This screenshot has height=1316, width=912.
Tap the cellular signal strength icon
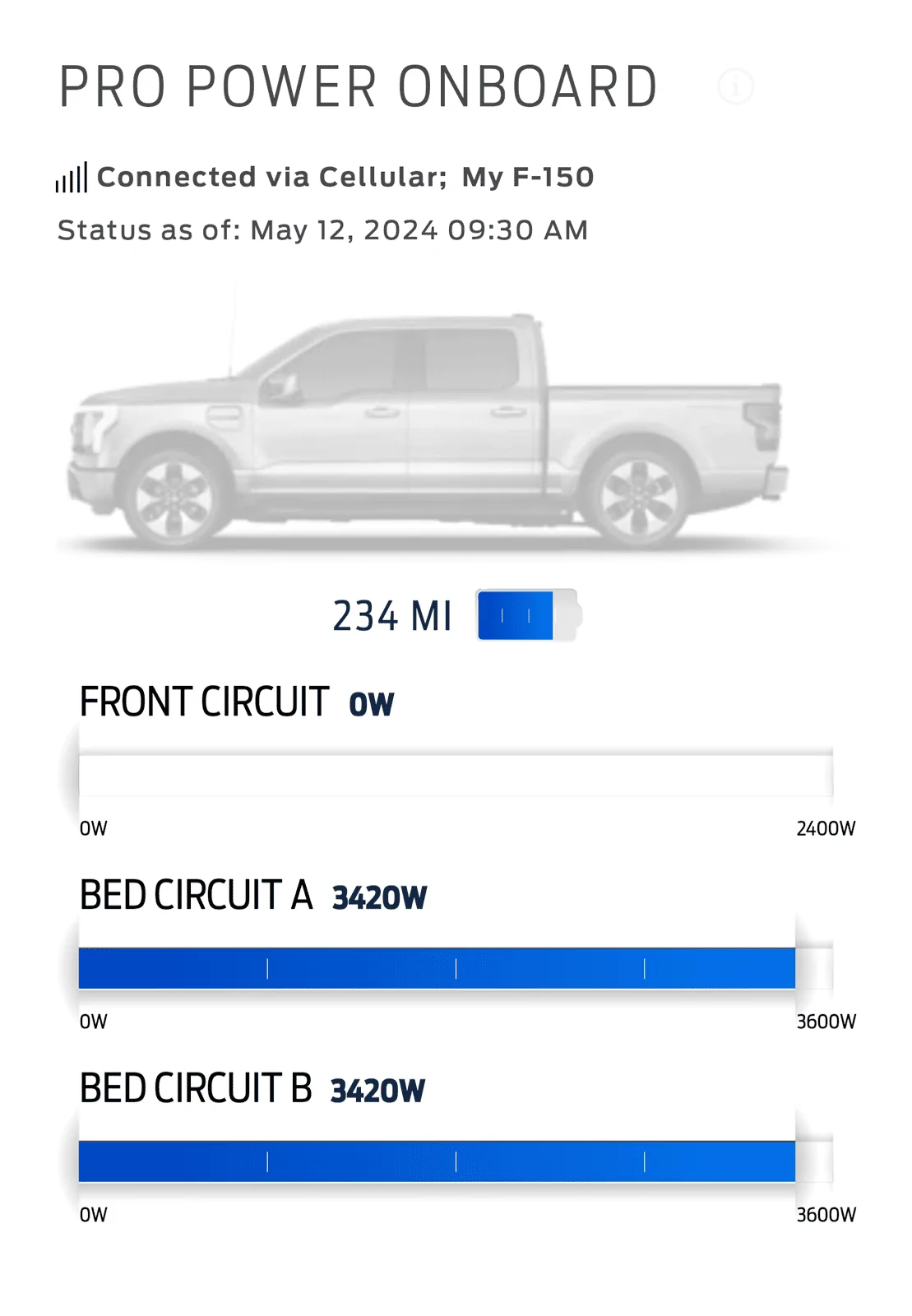pos(72,178)
